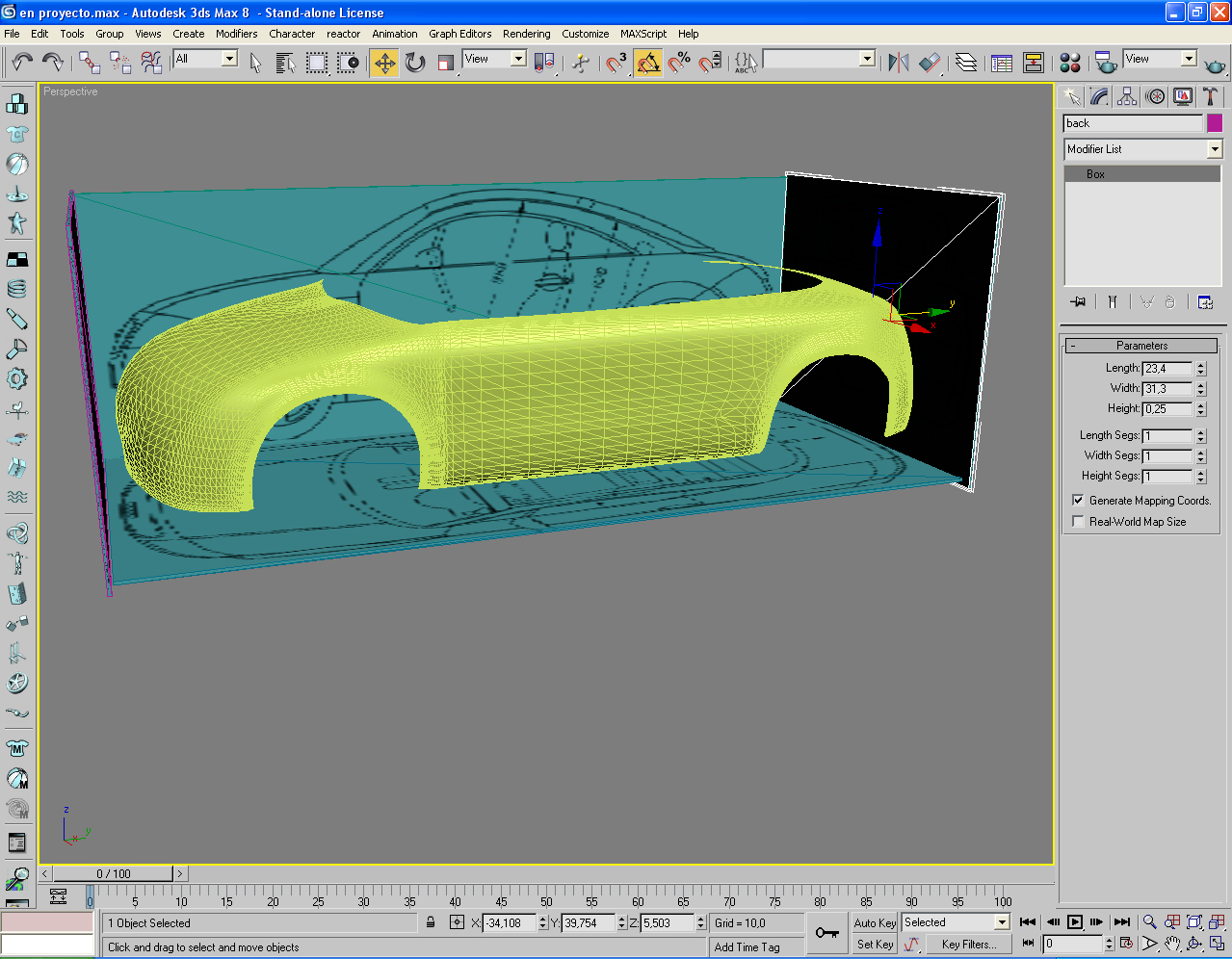The image size is (1232, 959).
Task: Click the Width spinner arrows
Action: 1200,388
